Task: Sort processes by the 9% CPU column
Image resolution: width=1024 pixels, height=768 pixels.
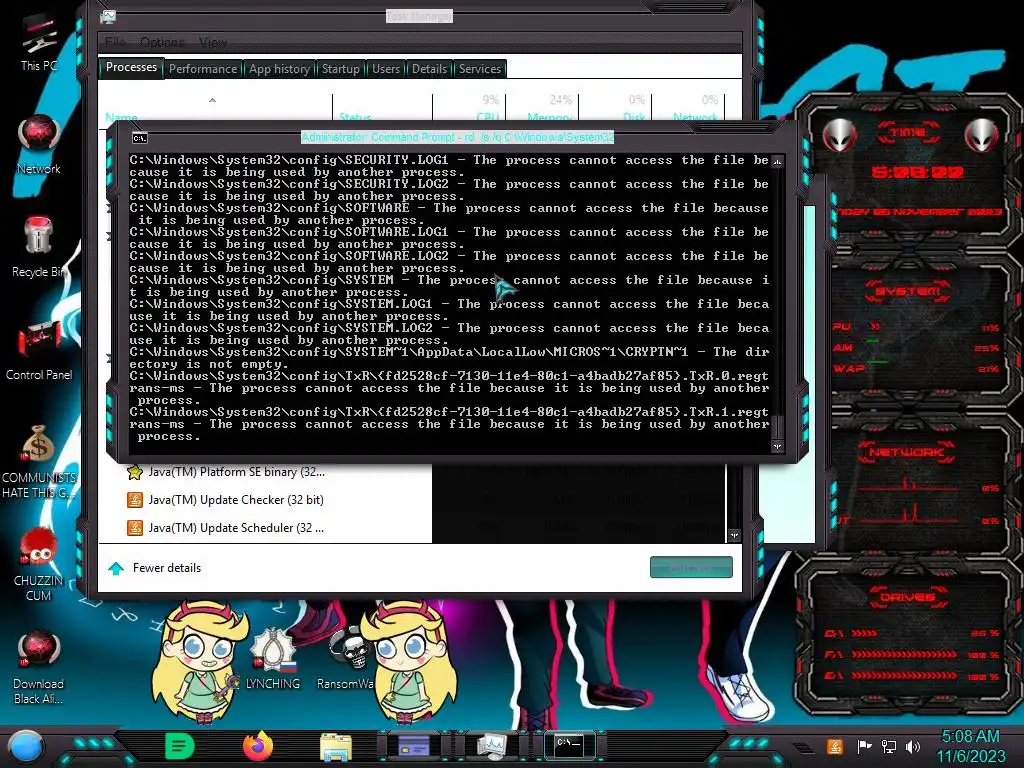Action: (x=469, y=107)
